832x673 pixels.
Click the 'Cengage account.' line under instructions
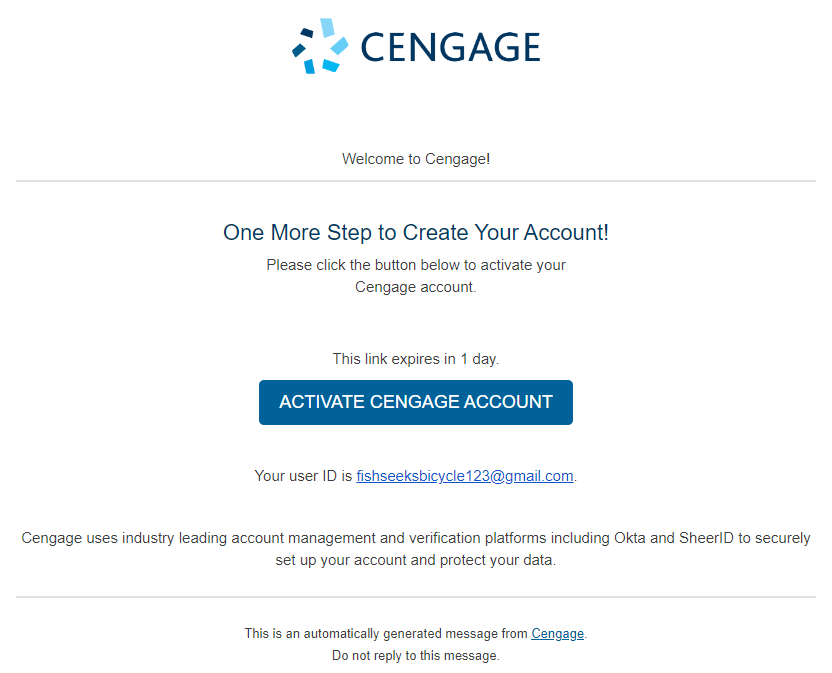415,287
